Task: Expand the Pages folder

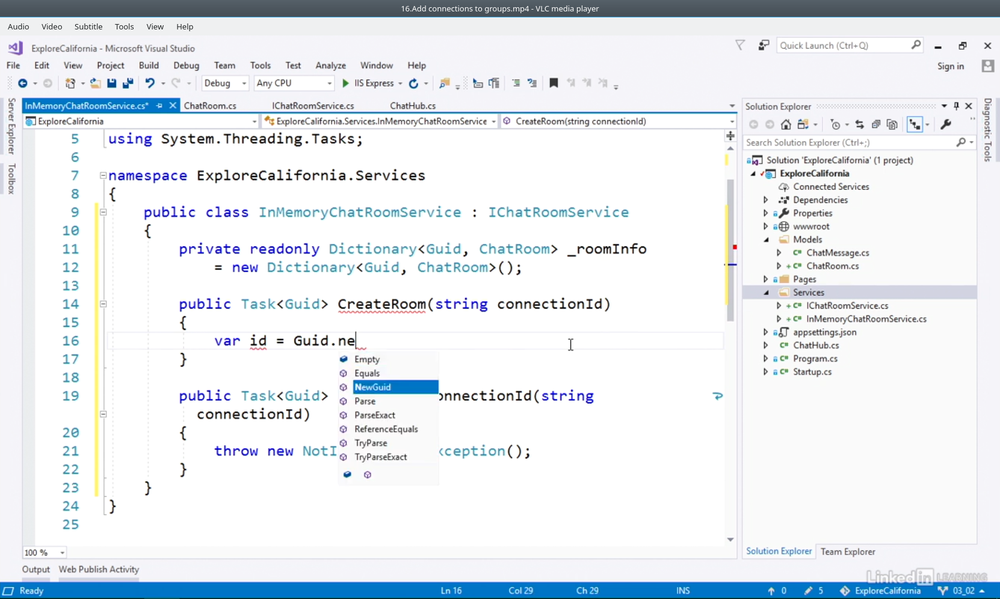Action: (766, 279)
